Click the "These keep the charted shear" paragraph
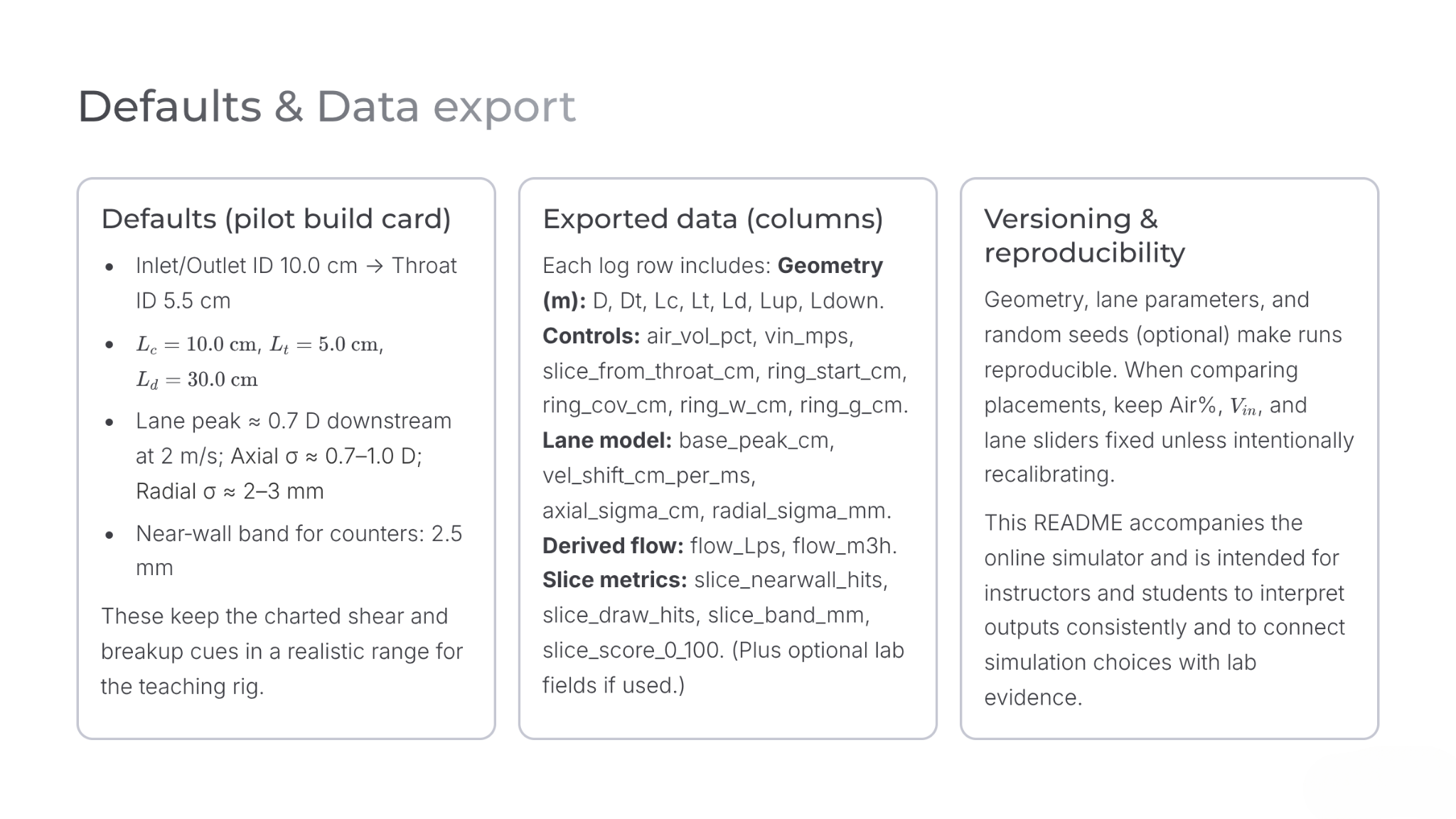Viewport: 1456px width, 819px height. pyautogui.click(x=282, y=651)
